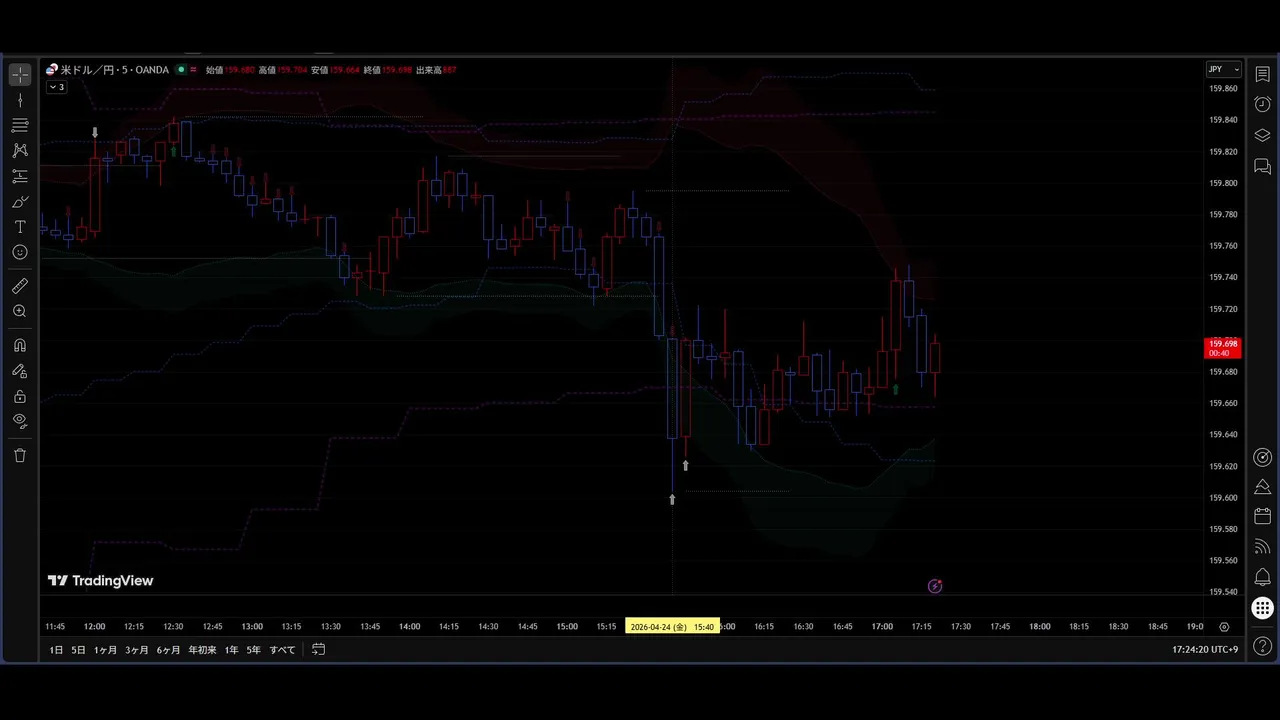Open the watchlist panel icon
This screenshot has height=720, width=1280.
click(x=1262, y=75)
